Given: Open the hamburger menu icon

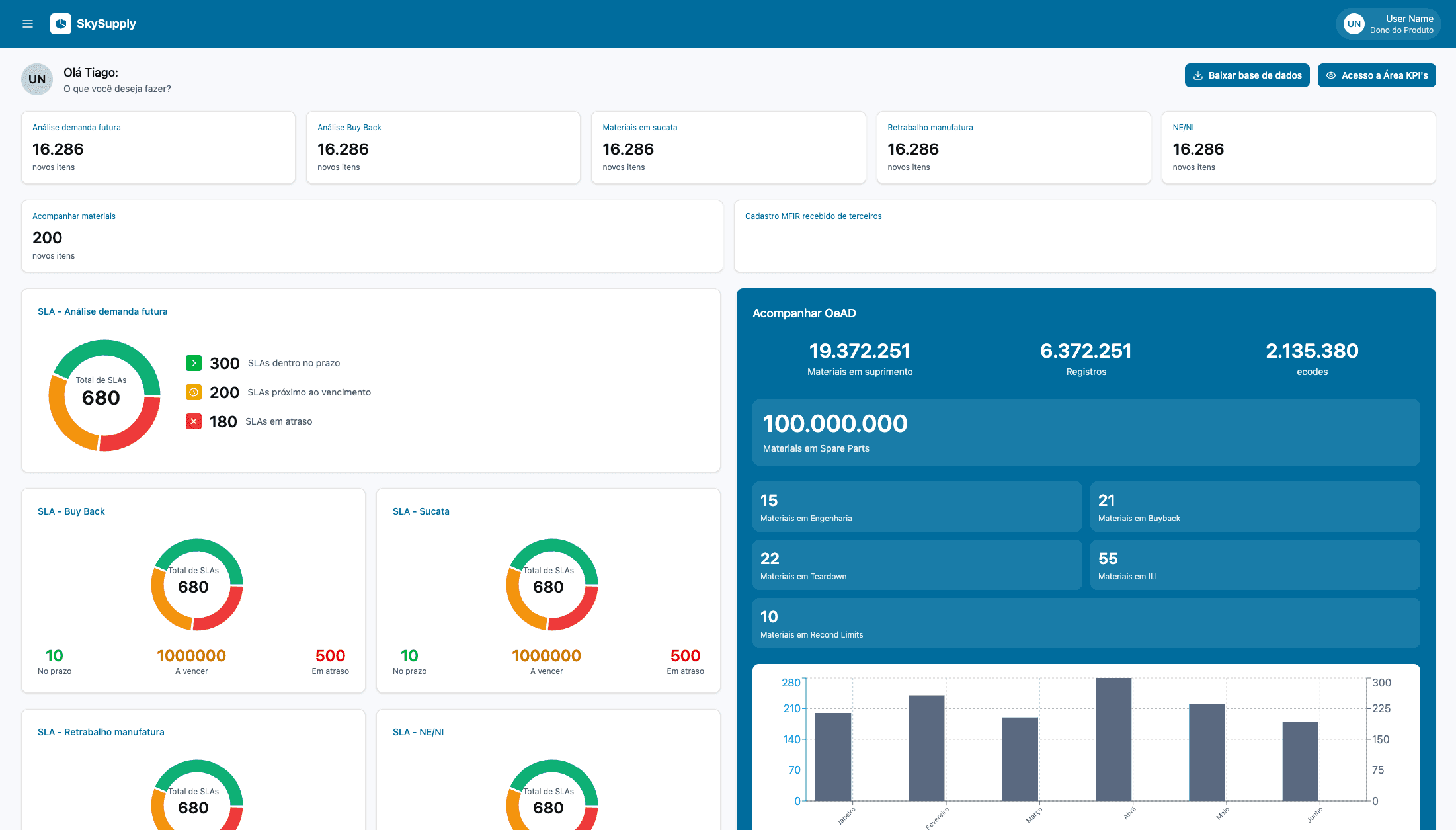Looking at the screenshot, I should [28, 24].
